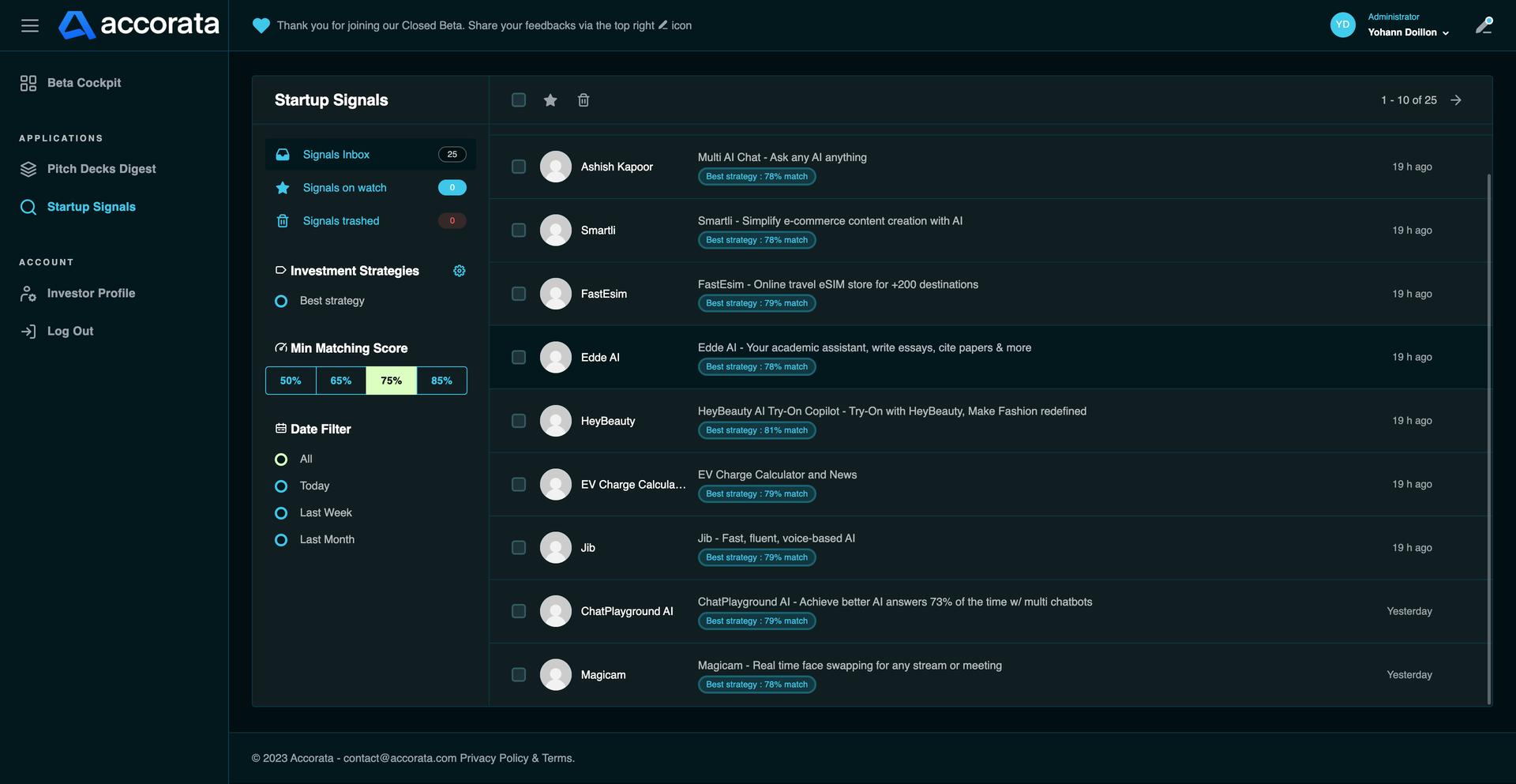Viewport: 1516px width, 784px height.
Task: Click the trash icon in signals toolbar
Action: 584,100
